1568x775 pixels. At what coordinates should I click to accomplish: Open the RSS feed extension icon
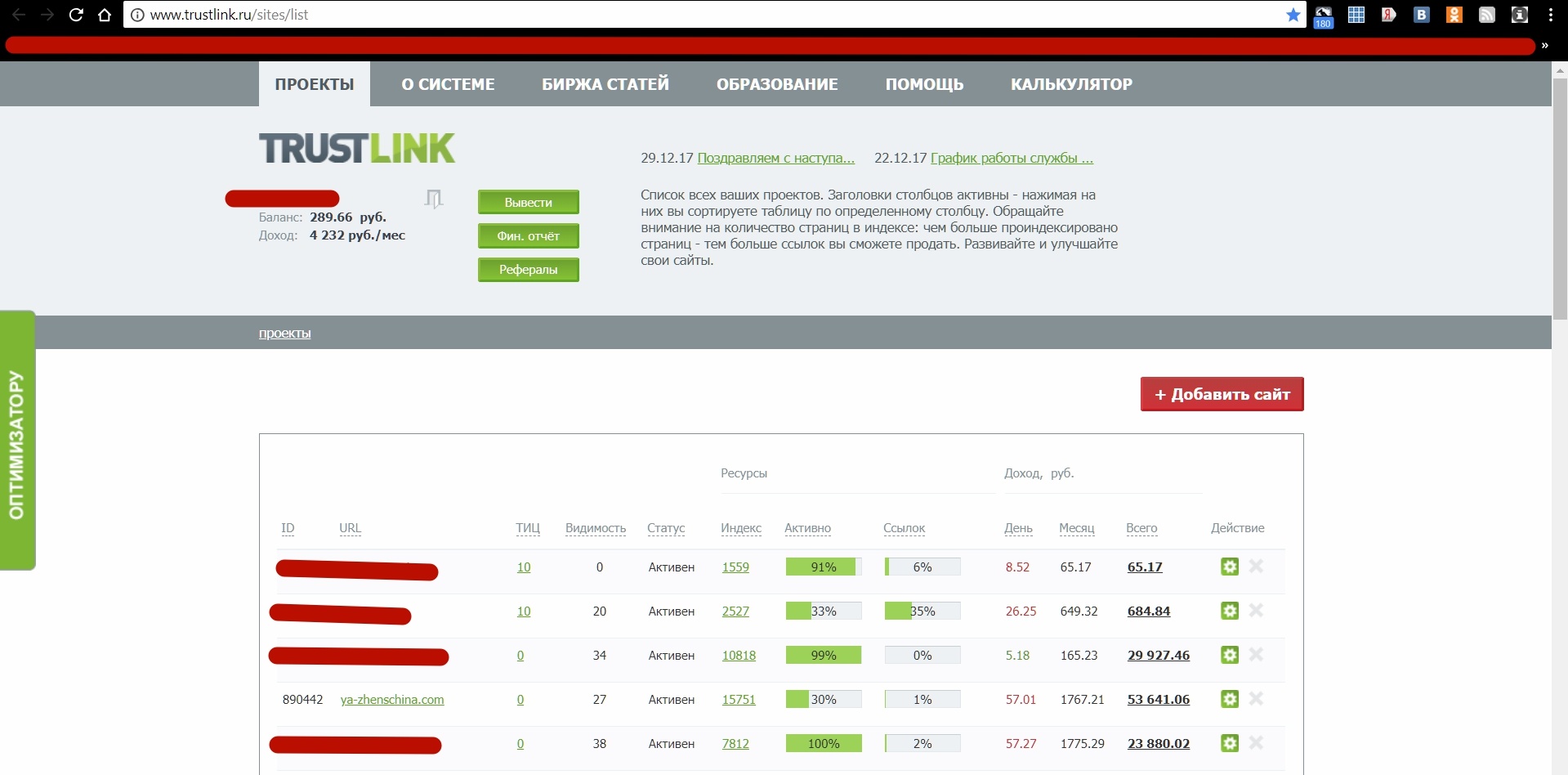pyautogui.click(x=1487, y=15)
